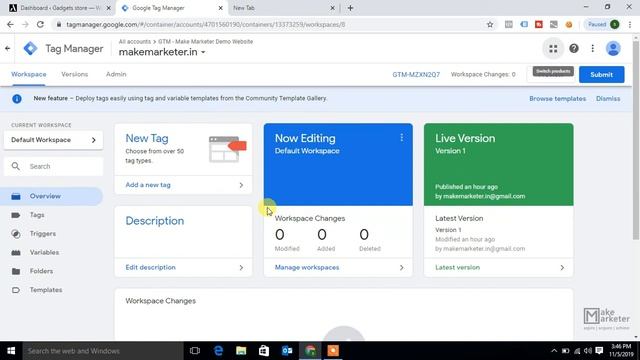
Task: Click the Triggers icon in the sidebar
Action: [16, 234]
